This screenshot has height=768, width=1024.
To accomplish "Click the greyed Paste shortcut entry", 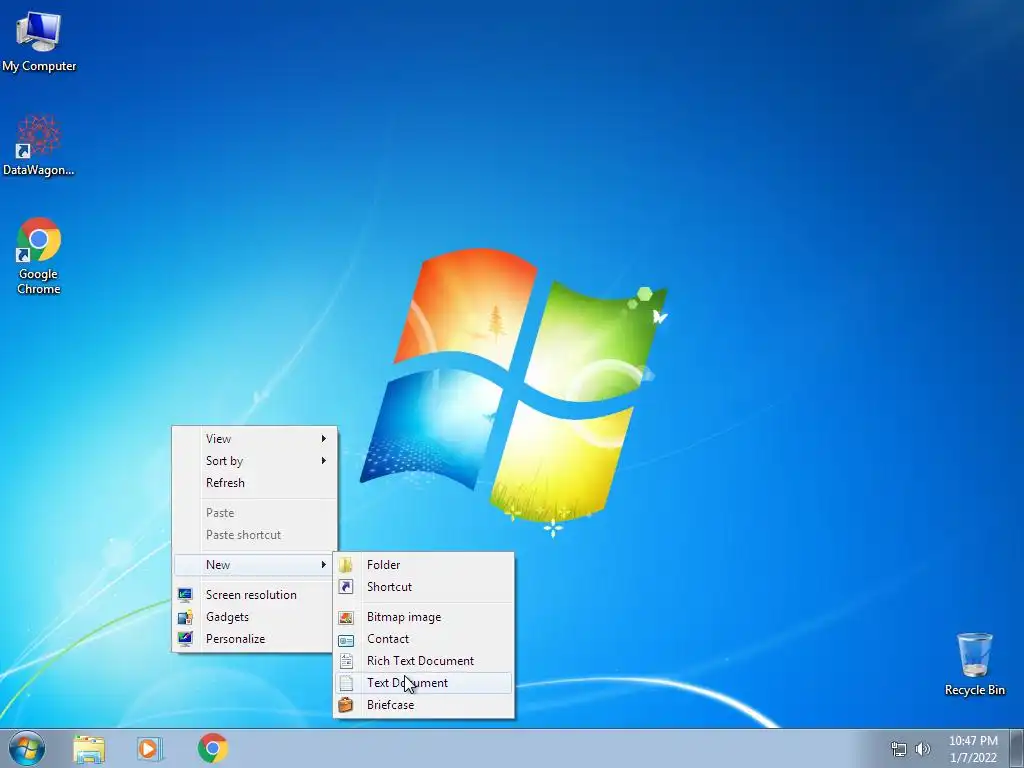I will [255, 536].
